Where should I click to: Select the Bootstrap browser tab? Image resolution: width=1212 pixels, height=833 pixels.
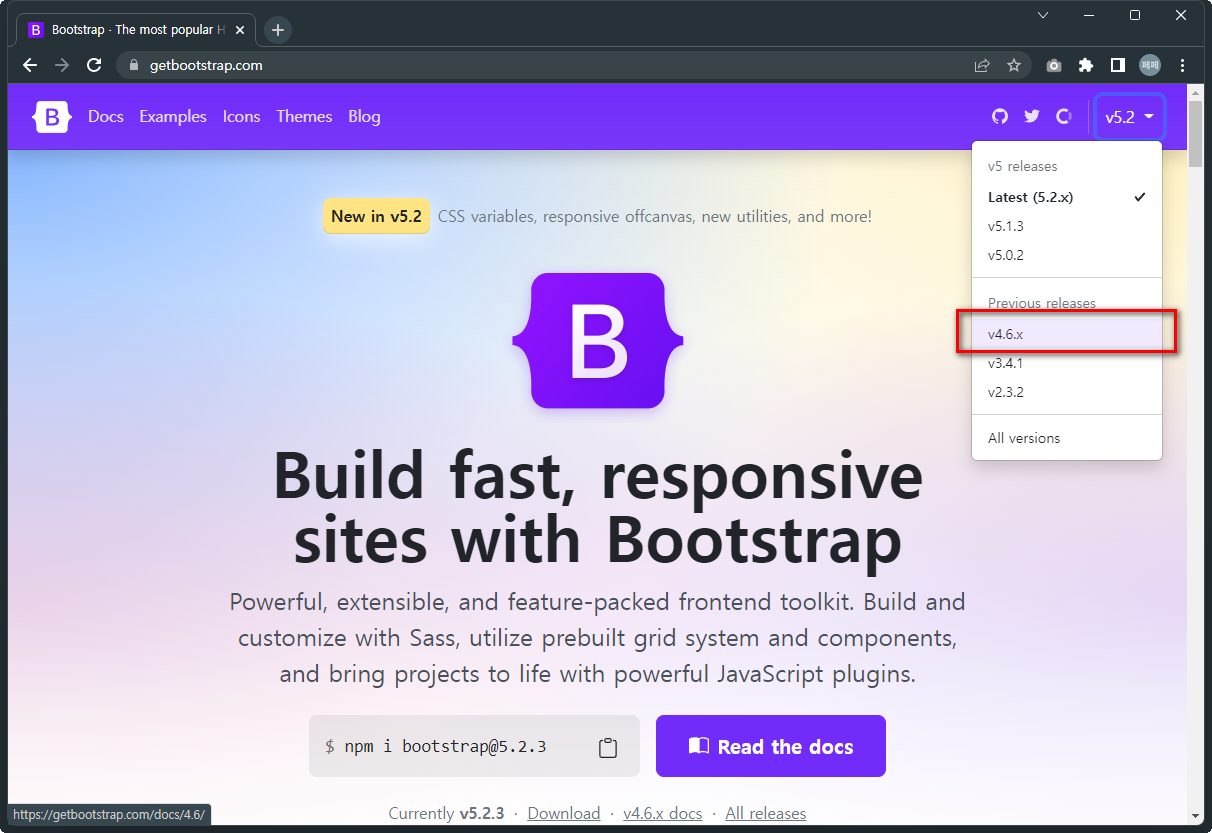coord(135,30)
